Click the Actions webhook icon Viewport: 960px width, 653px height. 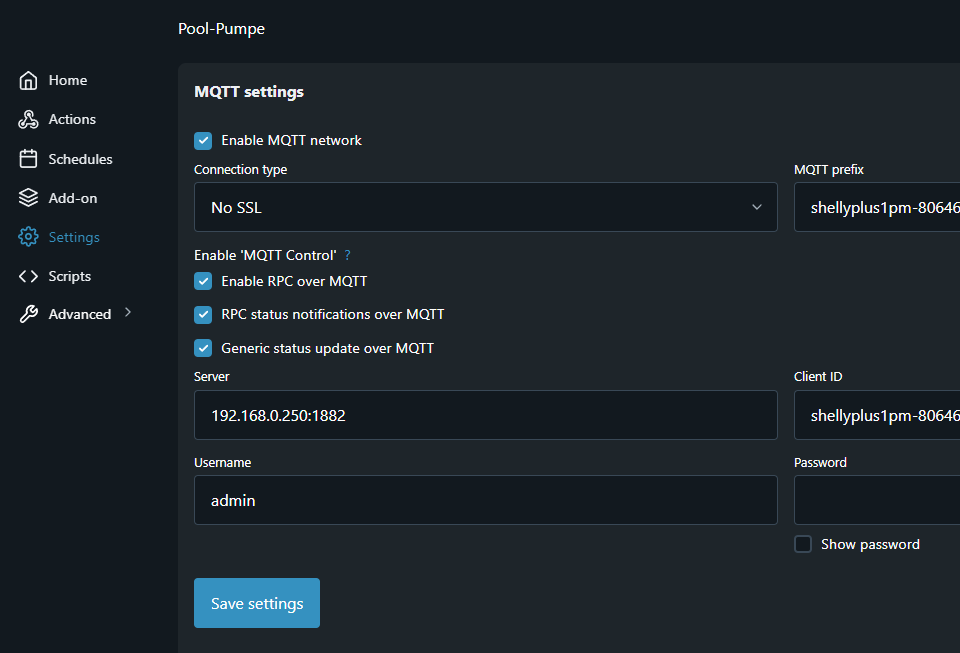(x=29, y=120)
